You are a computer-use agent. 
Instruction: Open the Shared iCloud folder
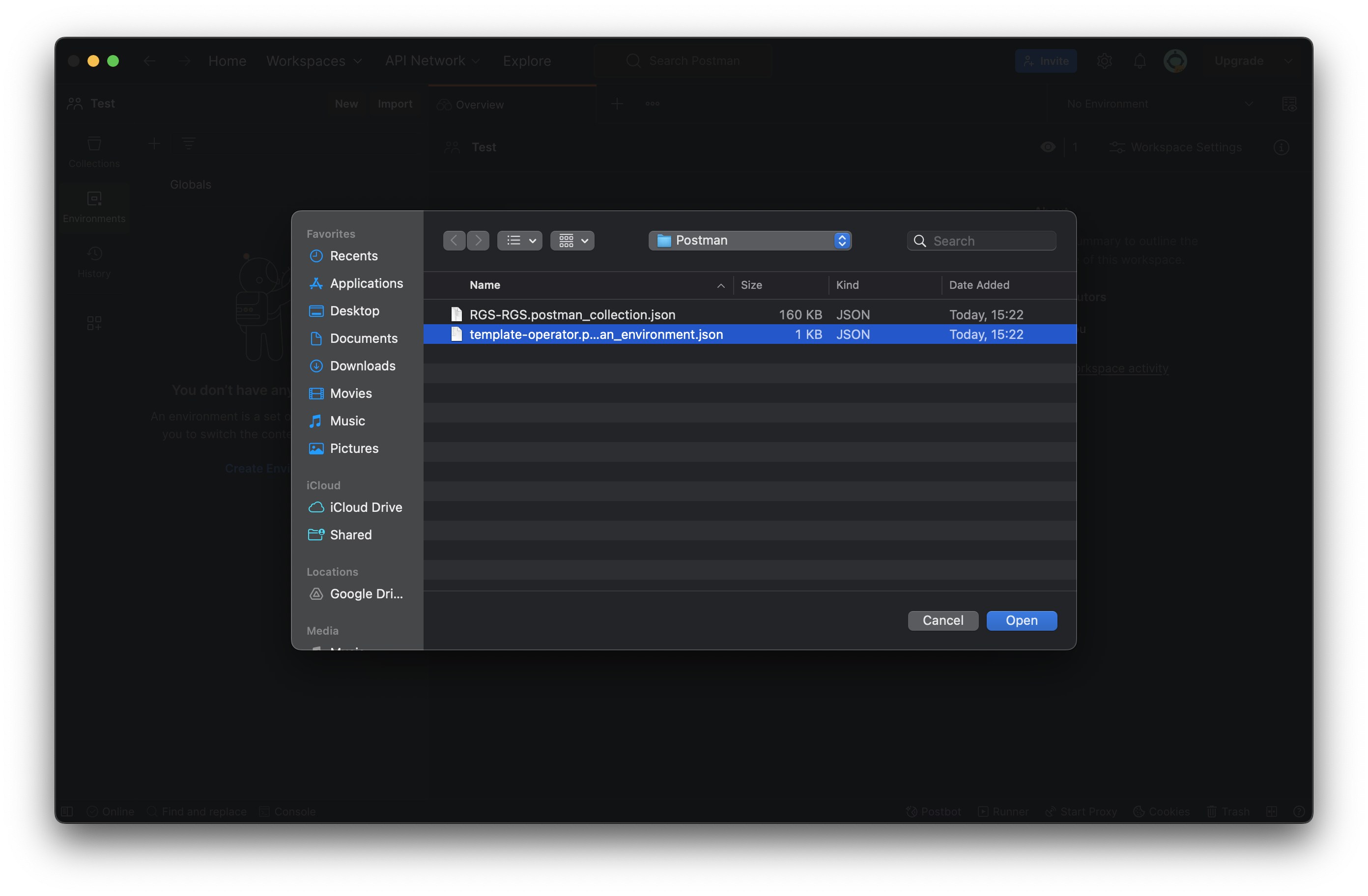click(x=350, y=534)
